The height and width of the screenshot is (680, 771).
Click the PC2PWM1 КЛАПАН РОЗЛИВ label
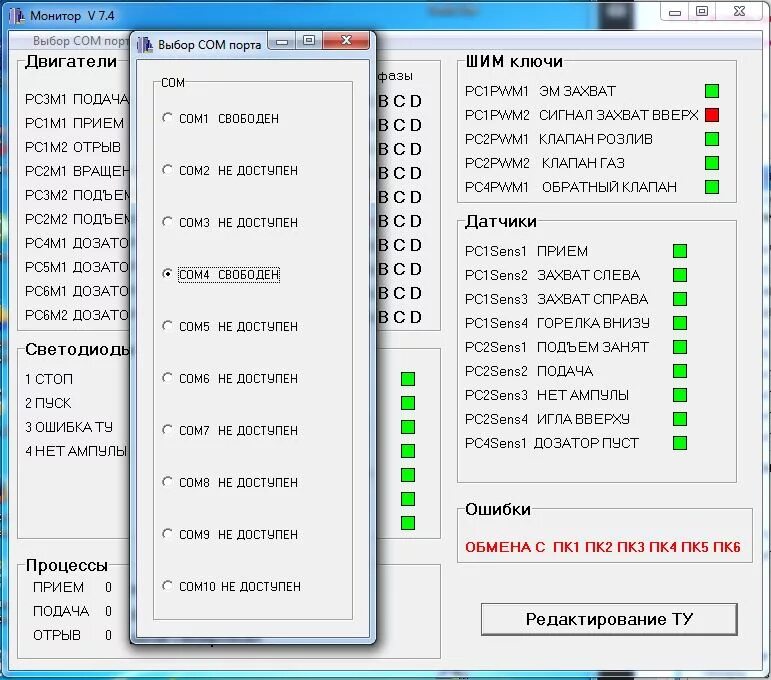pyautogui.click(x=559, y=139)
